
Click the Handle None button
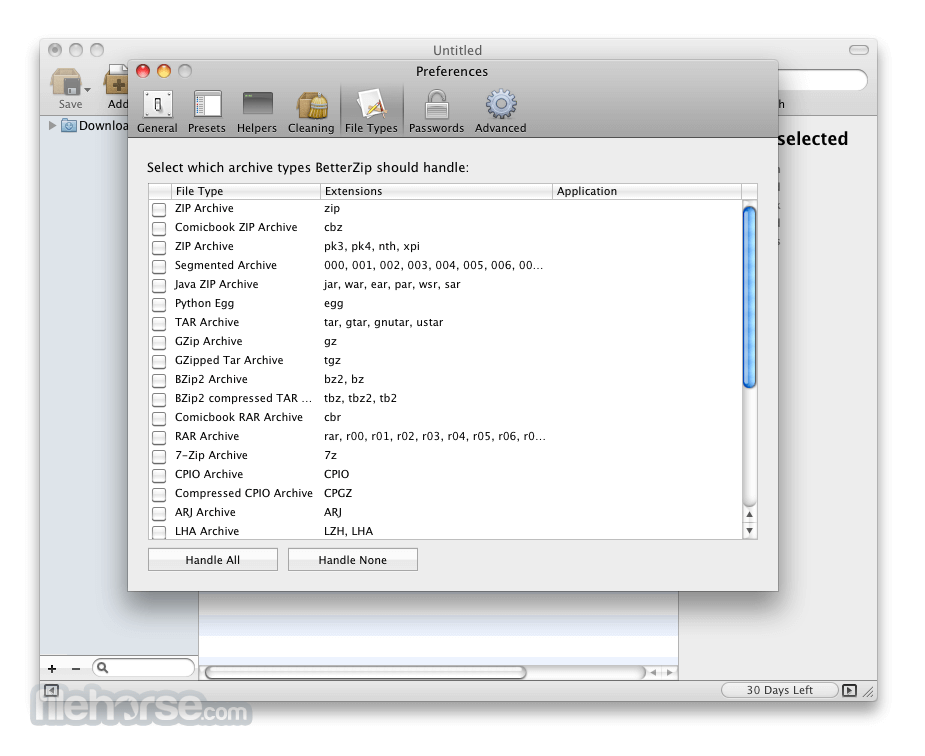click(x=353, y=560)
